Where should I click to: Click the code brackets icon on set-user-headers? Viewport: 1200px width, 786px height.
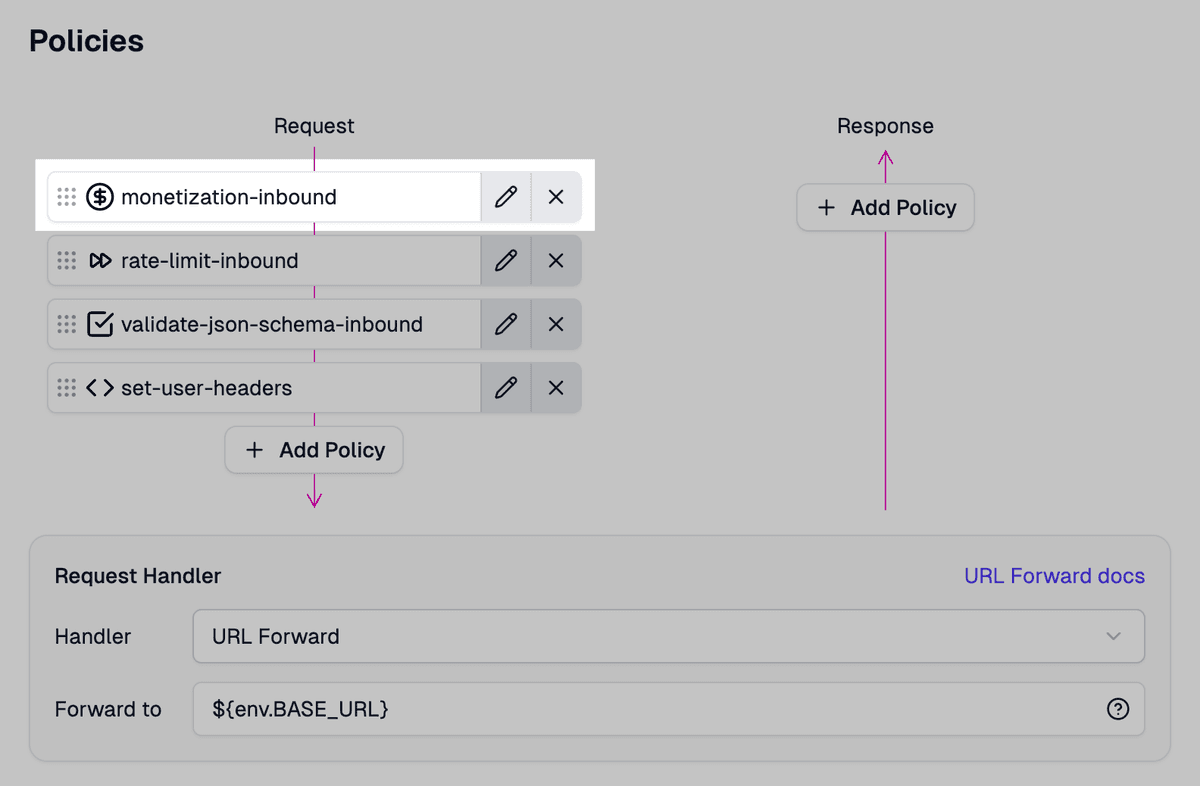click(100, 388)
